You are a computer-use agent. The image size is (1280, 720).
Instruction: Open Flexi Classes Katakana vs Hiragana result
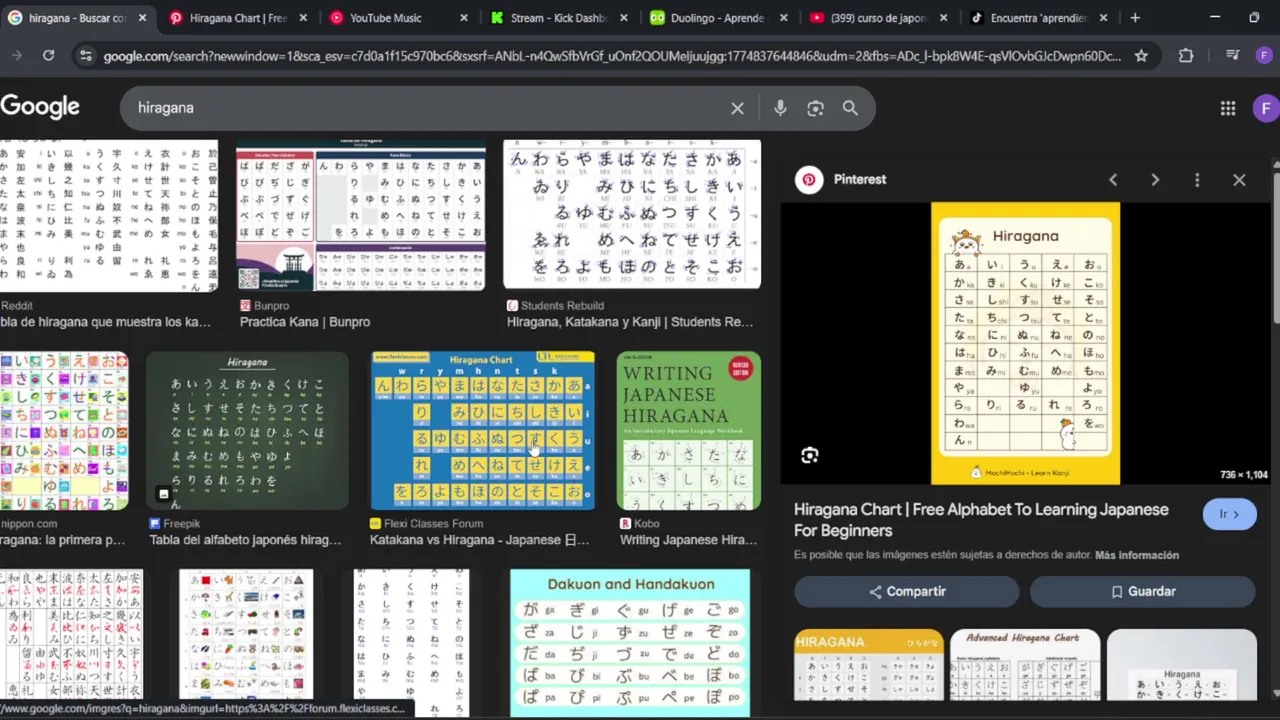click(x=480, y=540)
